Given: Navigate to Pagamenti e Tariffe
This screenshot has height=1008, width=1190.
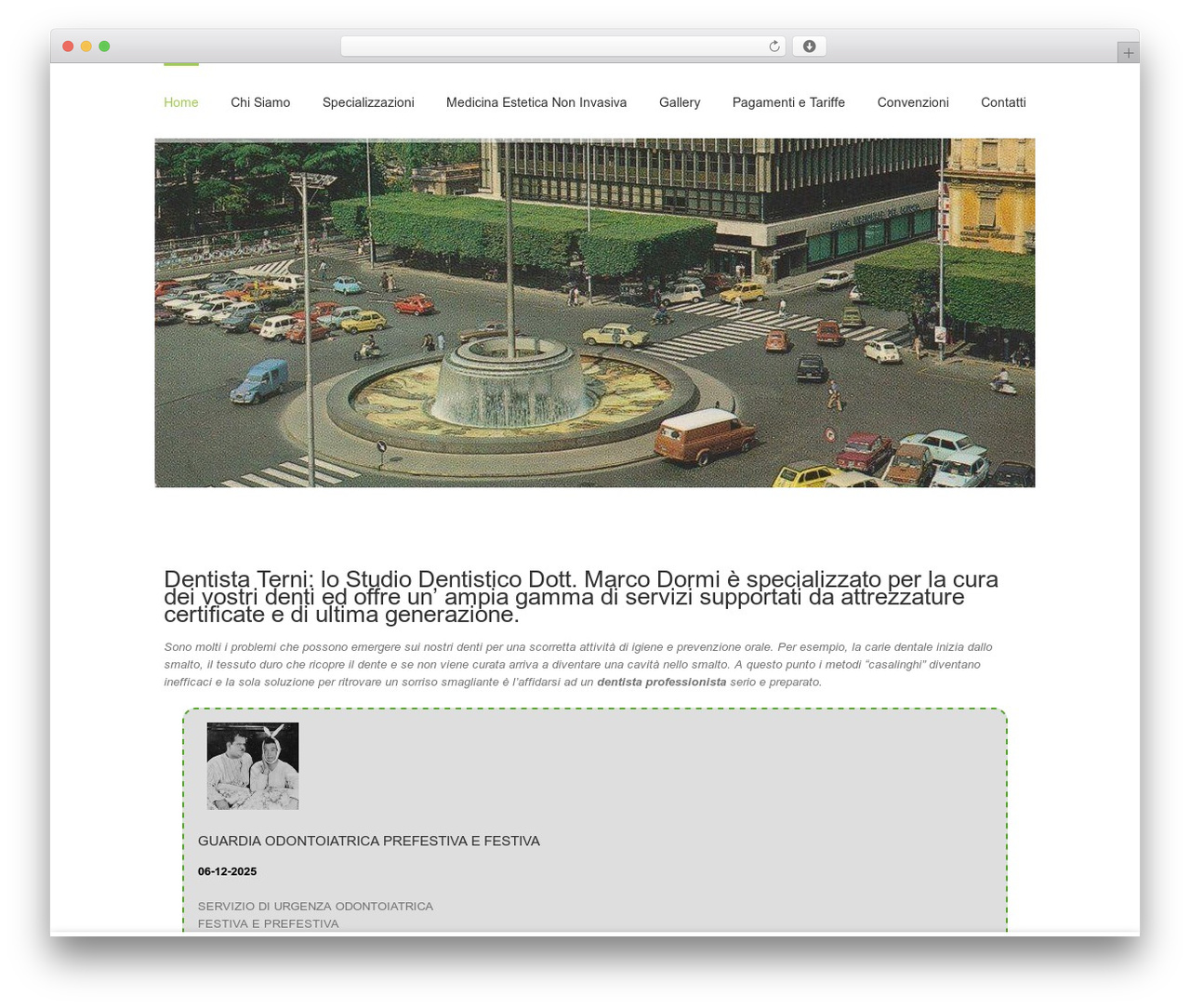Looking at the screenshot, I should pyautogui.click(x=788, y=102).
